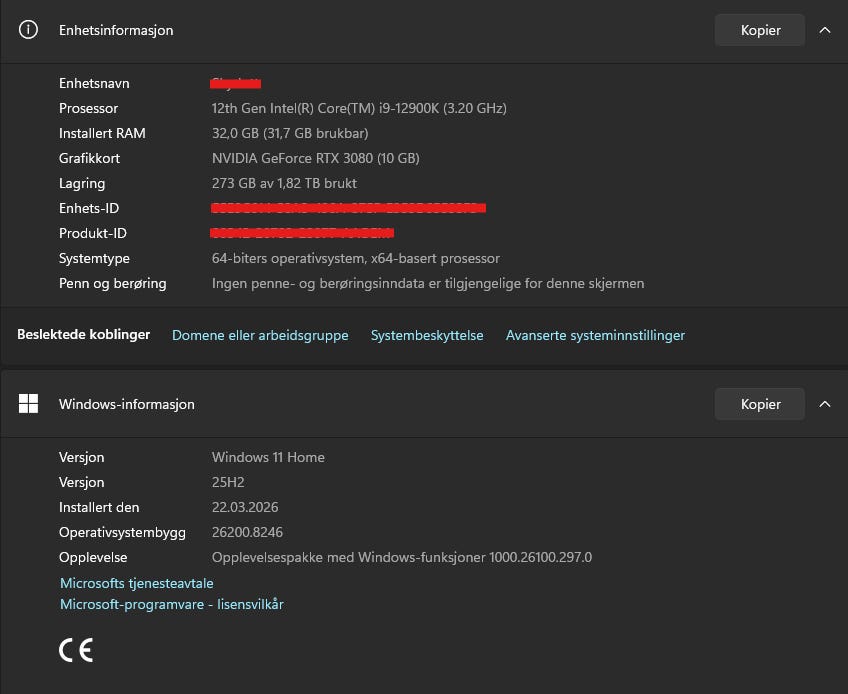Open Domene eller arbeidsgruppe link

click(260, 335)
